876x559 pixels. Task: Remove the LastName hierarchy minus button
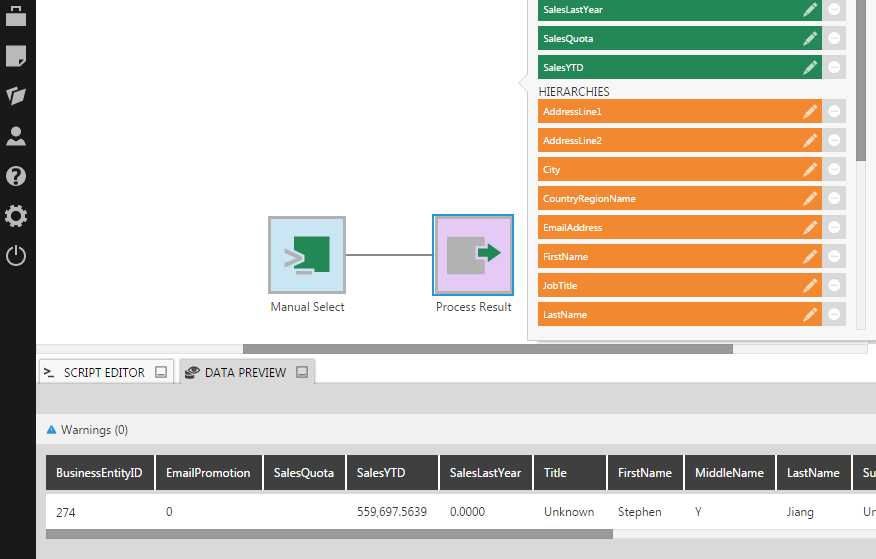834,314
